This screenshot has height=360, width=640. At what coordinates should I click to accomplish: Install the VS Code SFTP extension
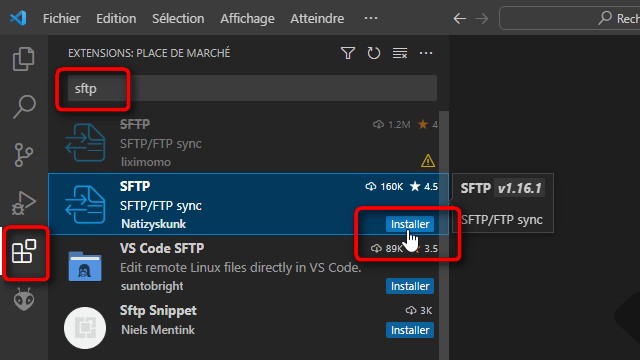coord(410,286)
